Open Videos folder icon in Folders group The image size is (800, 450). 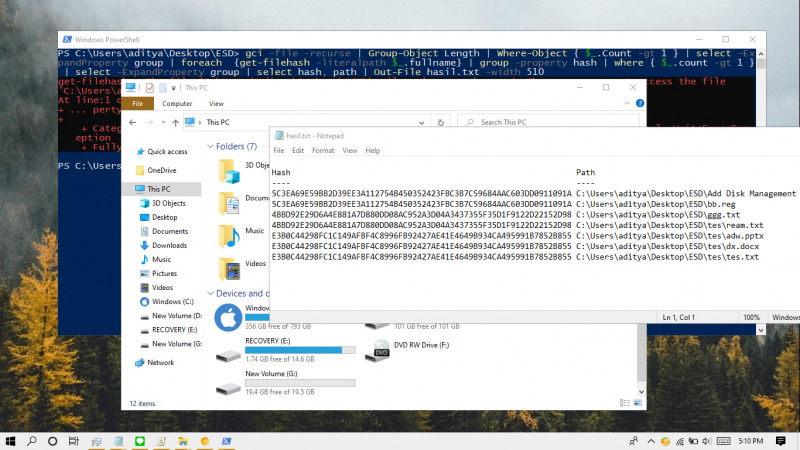pos(229,269)
